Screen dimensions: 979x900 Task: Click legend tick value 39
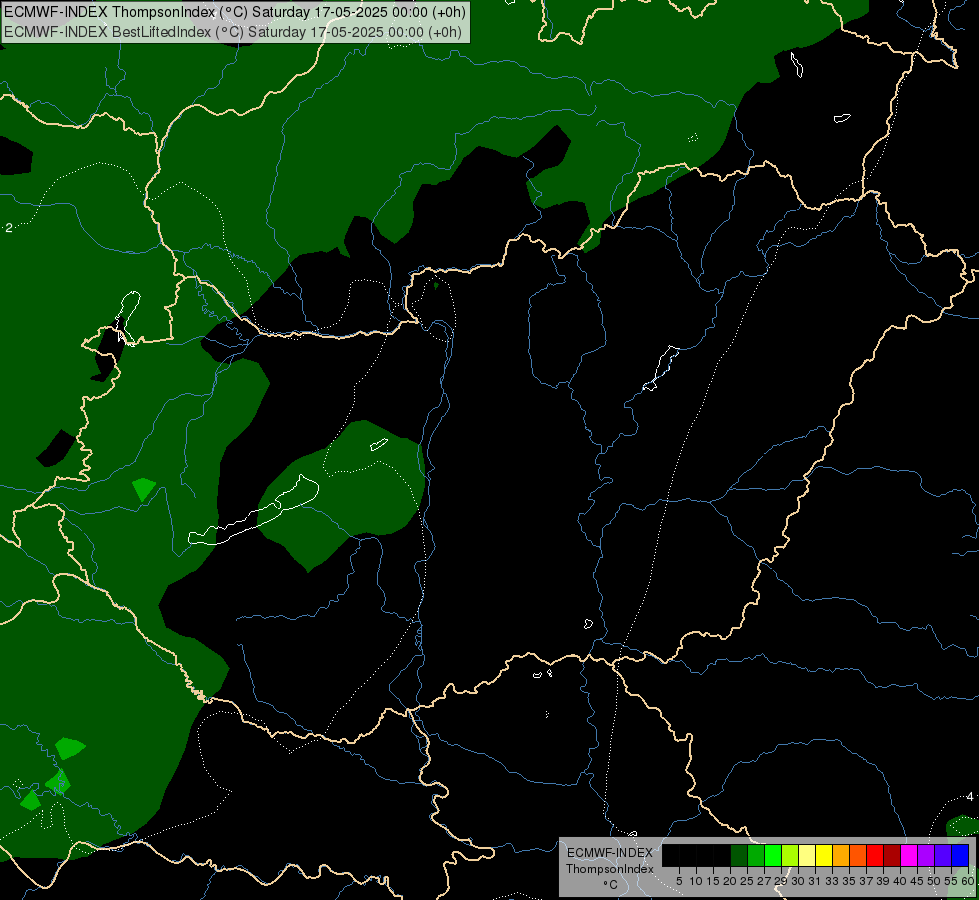[x=883, y=881]
